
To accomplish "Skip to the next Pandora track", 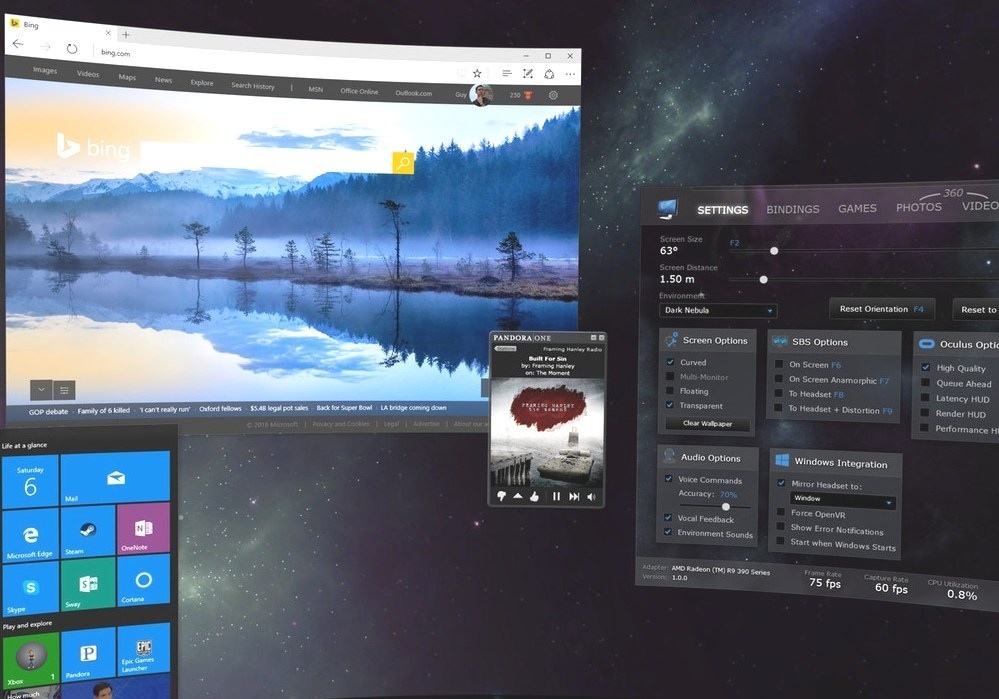I will [576, 495].
